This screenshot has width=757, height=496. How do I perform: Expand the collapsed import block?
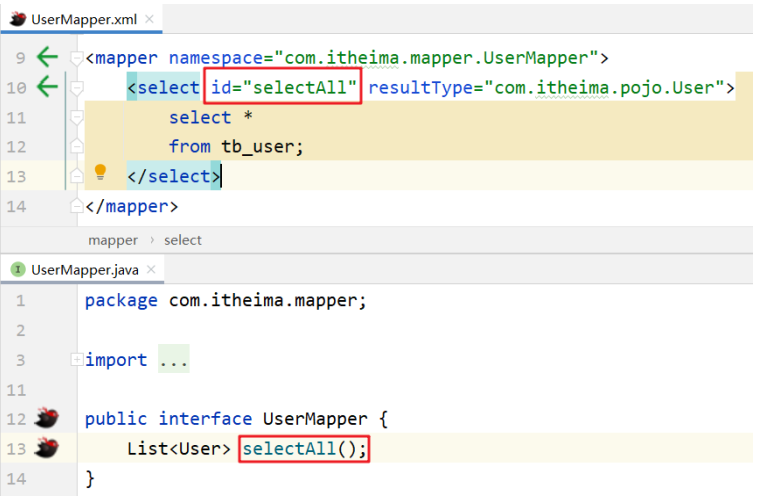point(76,359)
